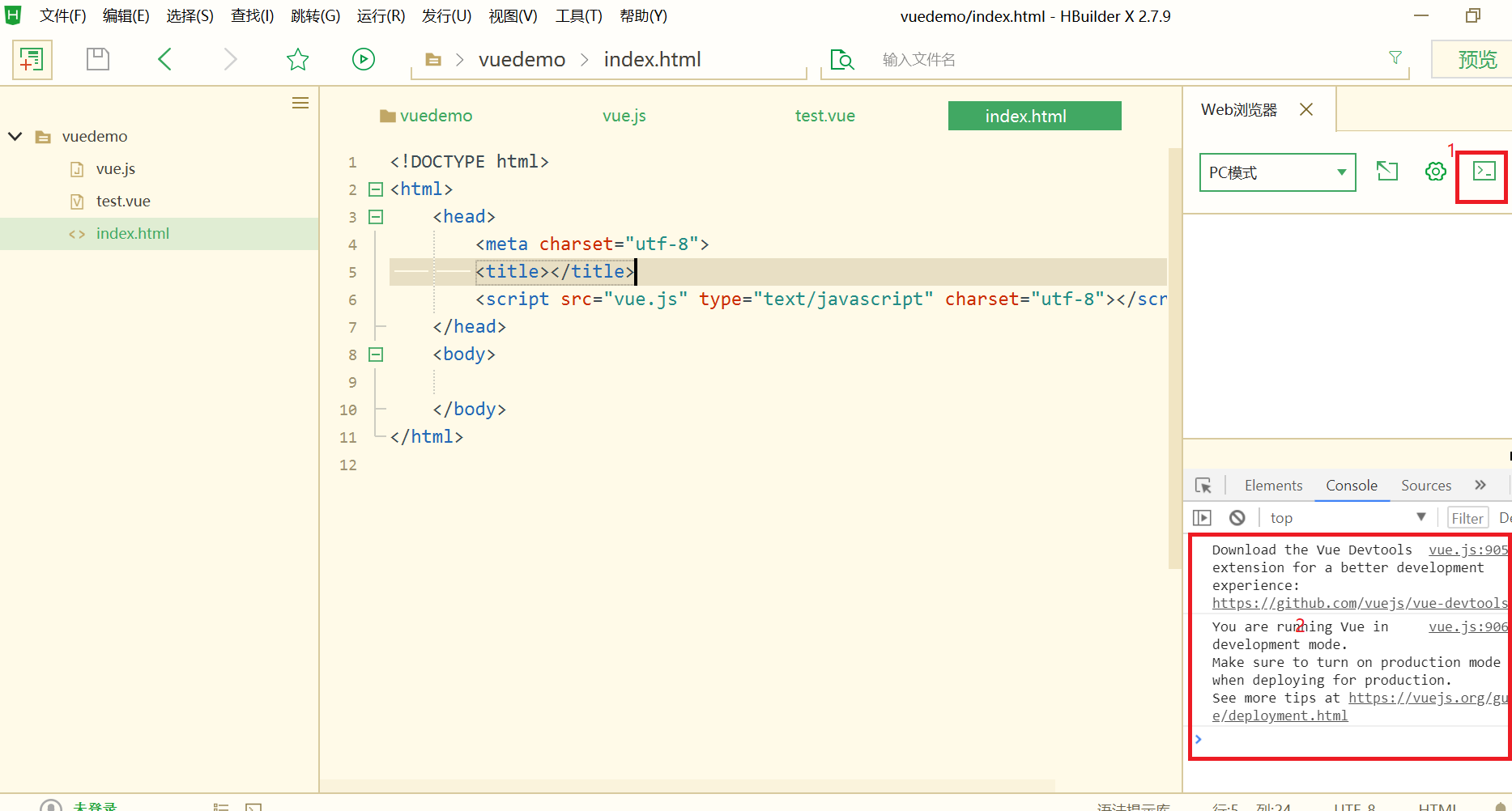Click the open-in-external-browser icon beside PC模式
The height and width of the screenshot is (811, 1512).
point(1387,172)
